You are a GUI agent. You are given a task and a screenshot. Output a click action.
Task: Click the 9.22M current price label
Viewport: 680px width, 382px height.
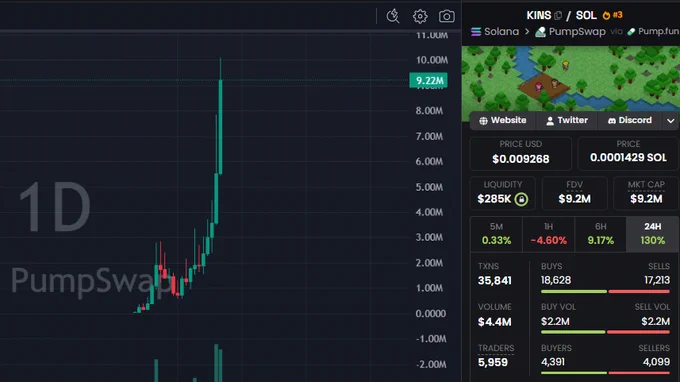click(x=428, y=81)
